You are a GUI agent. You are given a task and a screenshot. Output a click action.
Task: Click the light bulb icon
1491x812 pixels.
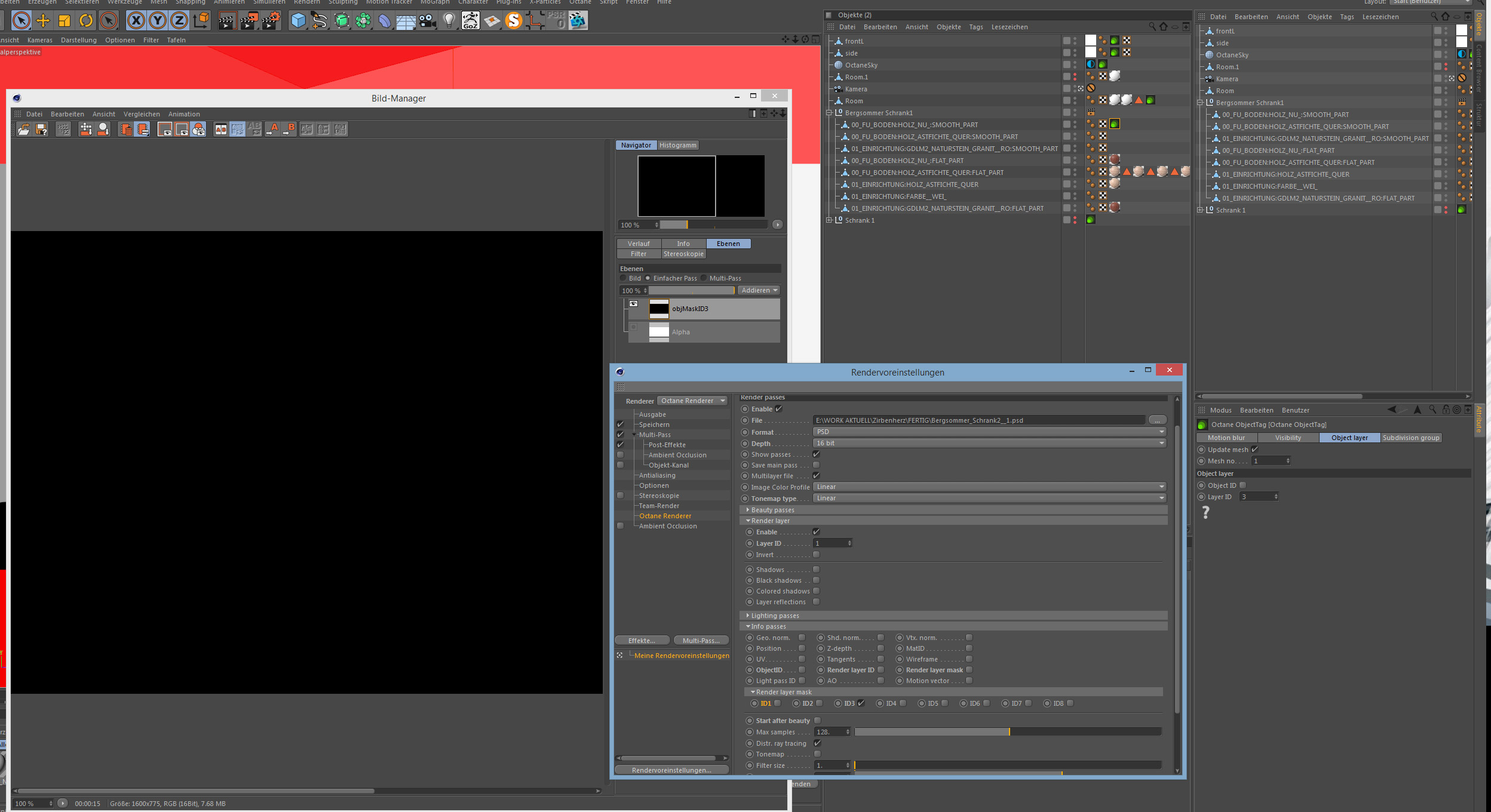click(x=449, y=21)
